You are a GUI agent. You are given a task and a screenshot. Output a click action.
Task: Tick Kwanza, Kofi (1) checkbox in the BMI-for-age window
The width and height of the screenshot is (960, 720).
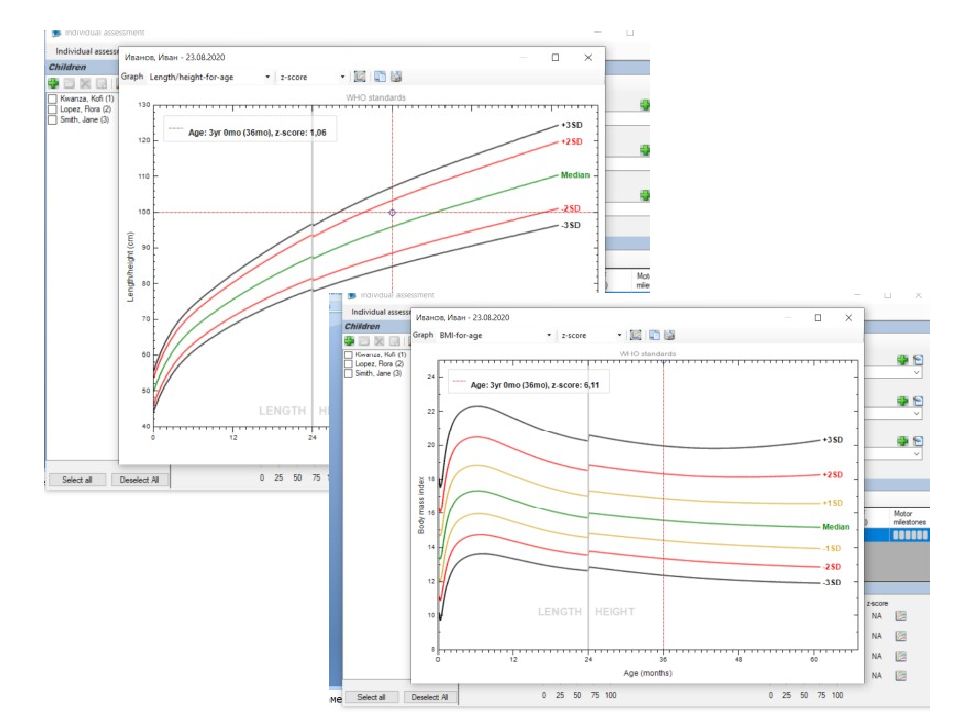coord(348,354)
